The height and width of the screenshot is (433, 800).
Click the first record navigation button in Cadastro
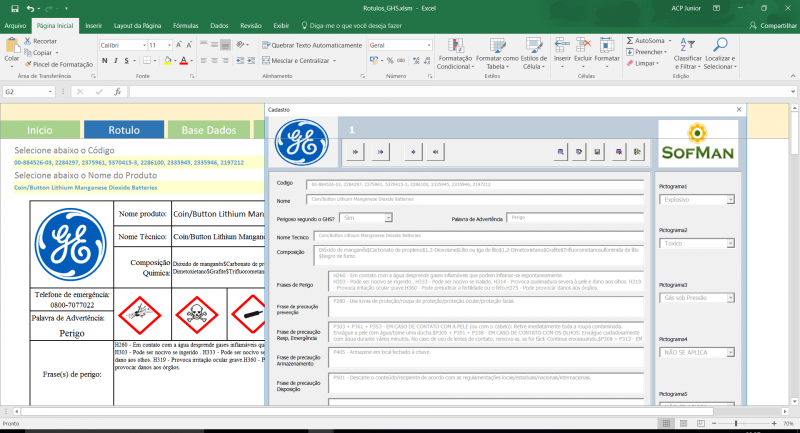[354, 152]
